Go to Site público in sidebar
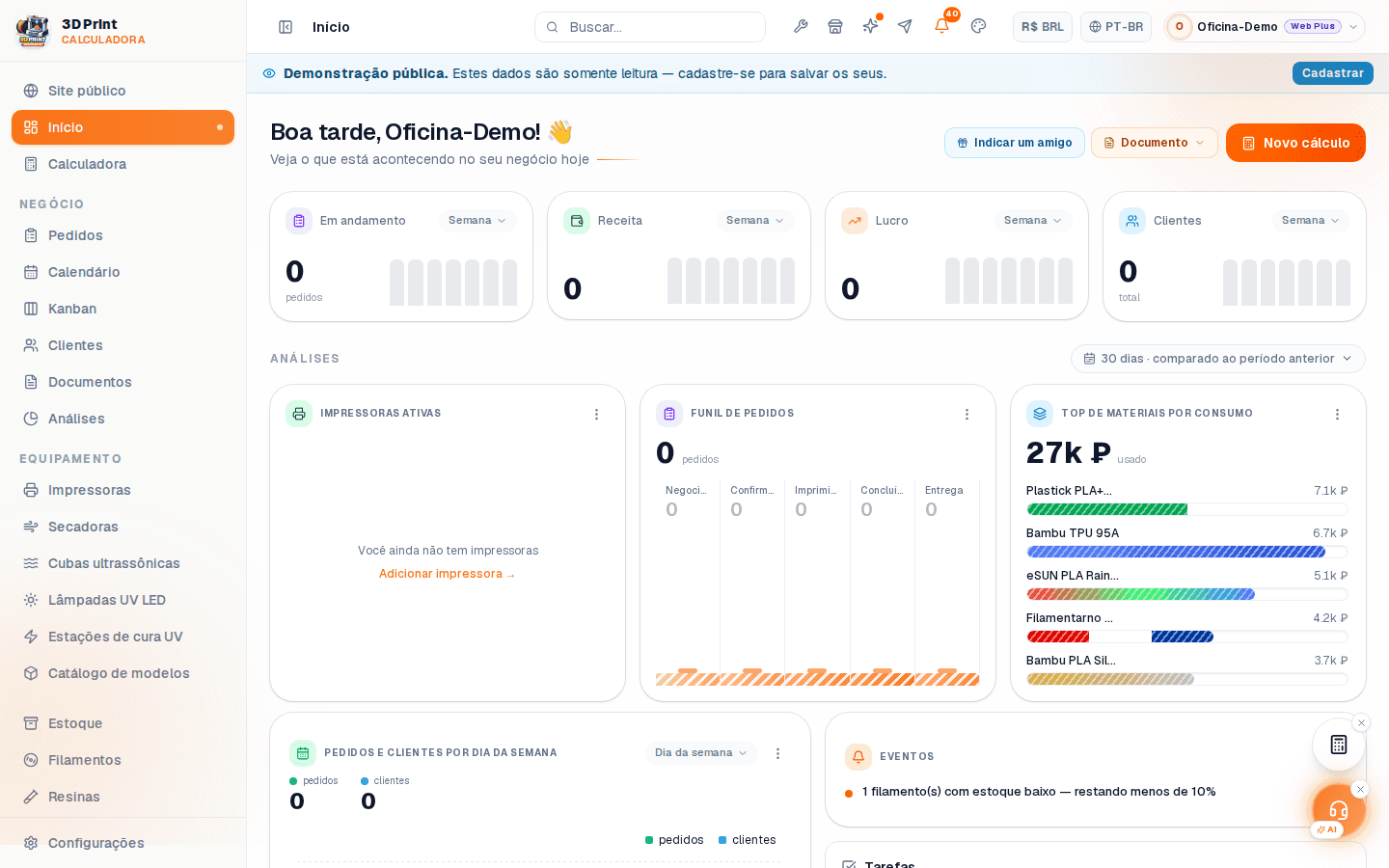 pyautogui.click(x=123, y=91)
